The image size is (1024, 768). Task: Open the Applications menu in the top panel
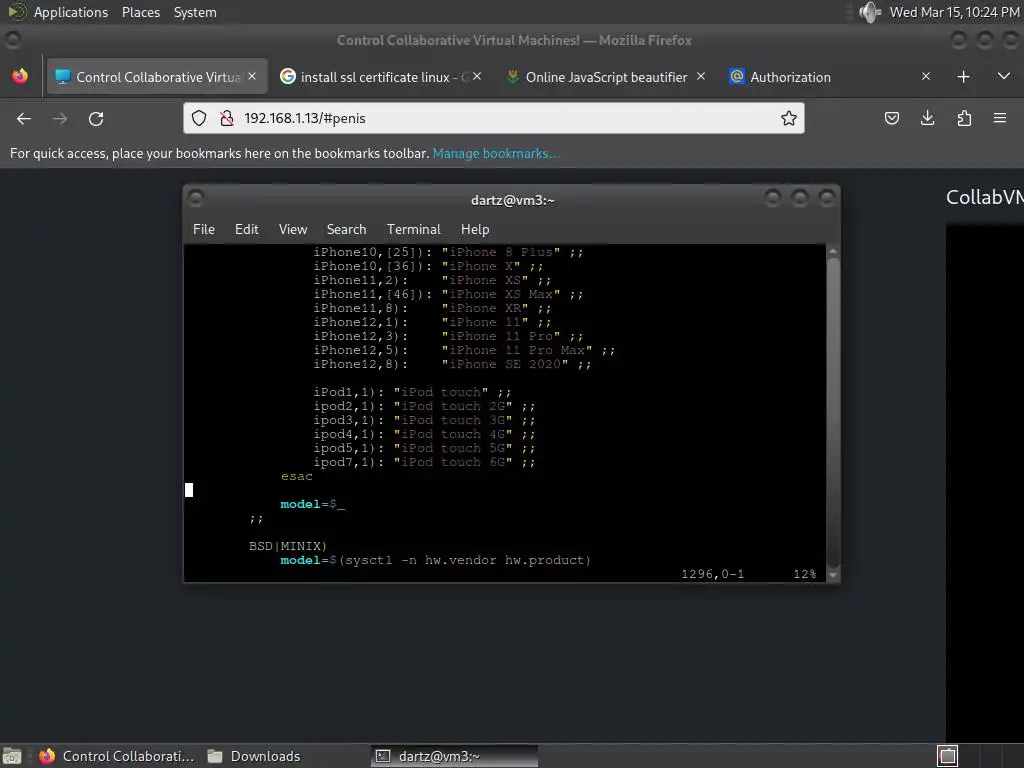(x=71, y=12)
